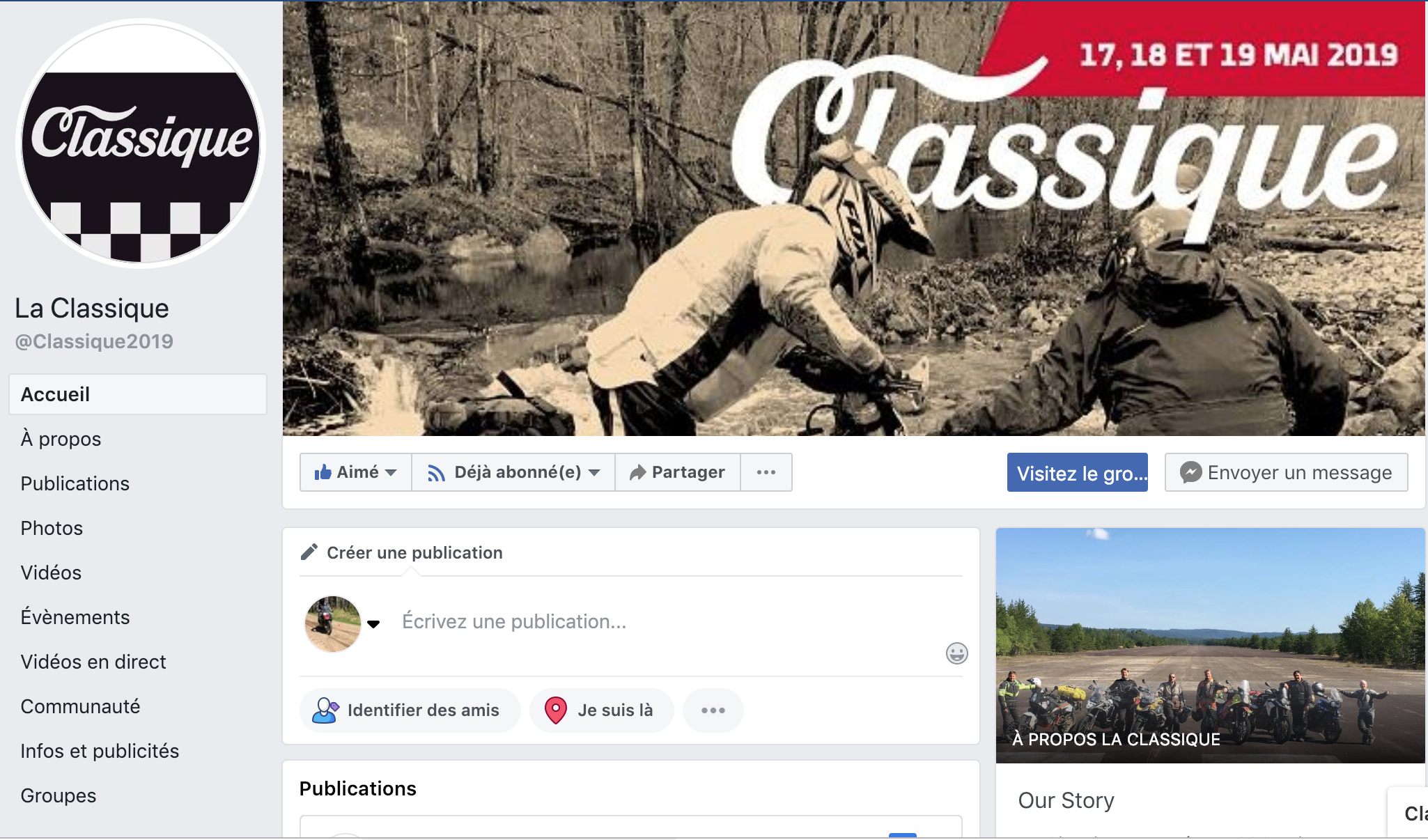Open the three-dots more options in page action bar
The height and width of the screenshot is (840, 1428).
pyautogui.click(x=766, y=472)
